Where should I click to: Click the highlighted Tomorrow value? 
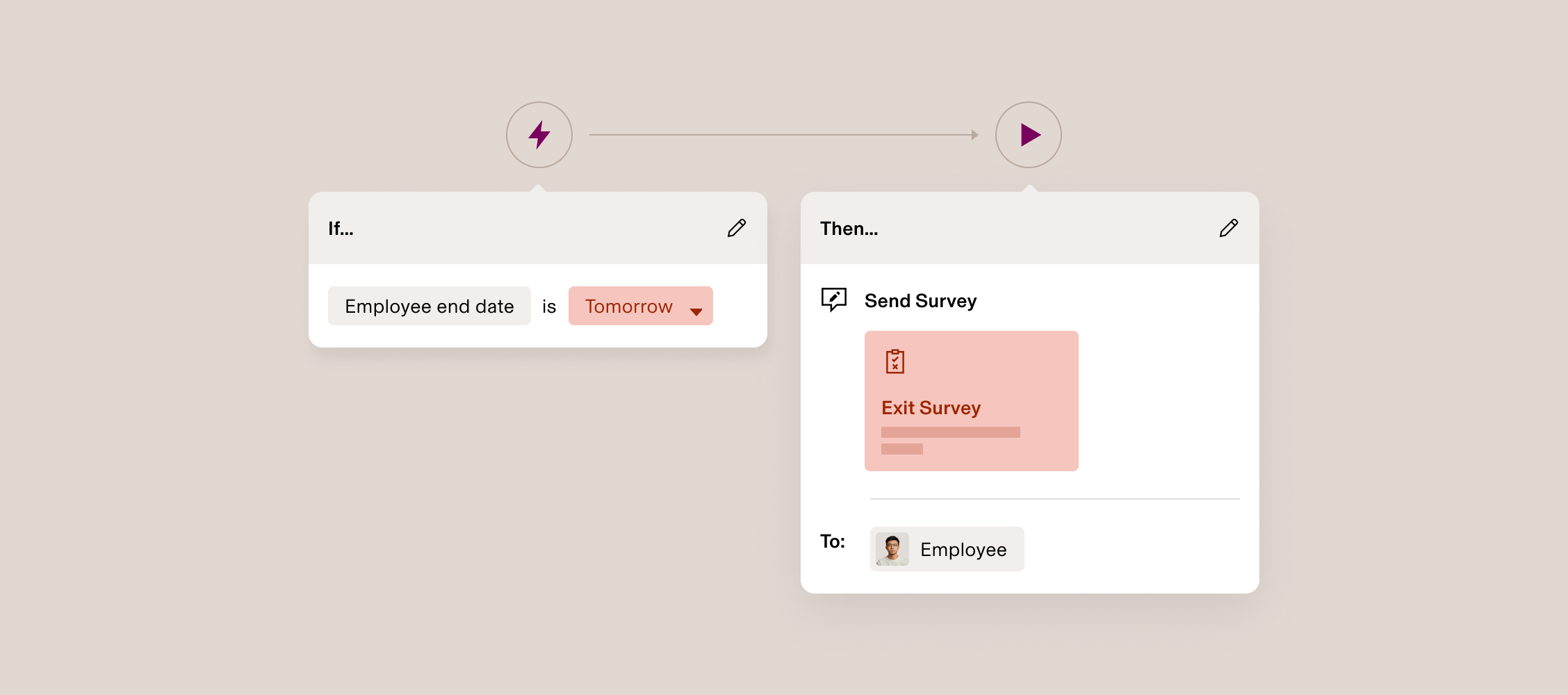[x=629, y=306]
